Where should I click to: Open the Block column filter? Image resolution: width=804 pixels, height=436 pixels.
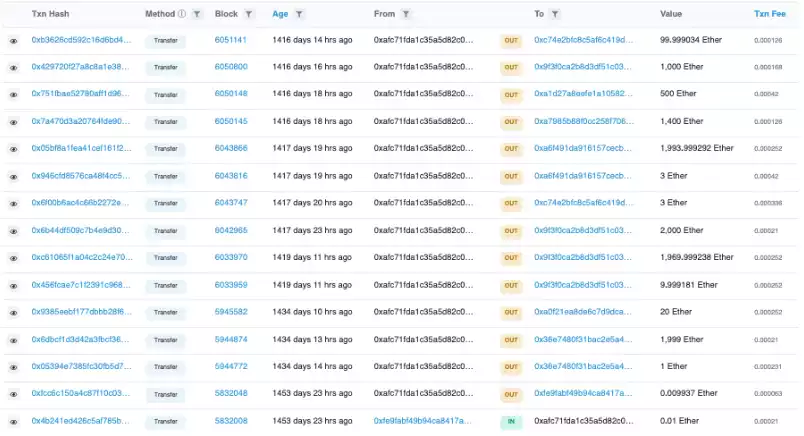pos(249,14)
